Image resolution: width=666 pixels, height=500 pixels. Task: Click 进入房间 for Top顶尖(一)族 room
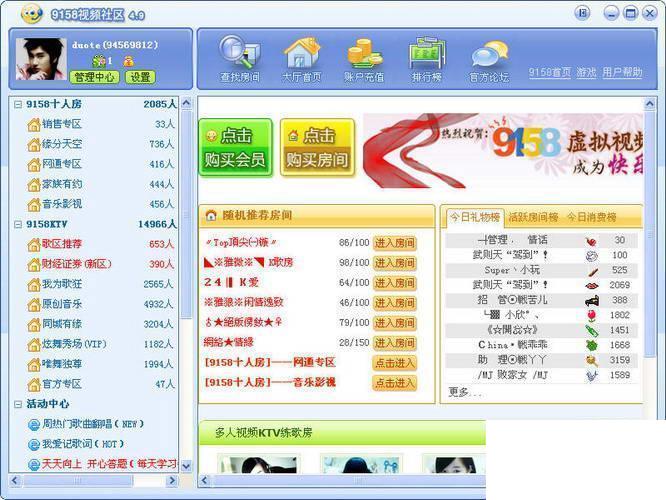pos(395,243)
